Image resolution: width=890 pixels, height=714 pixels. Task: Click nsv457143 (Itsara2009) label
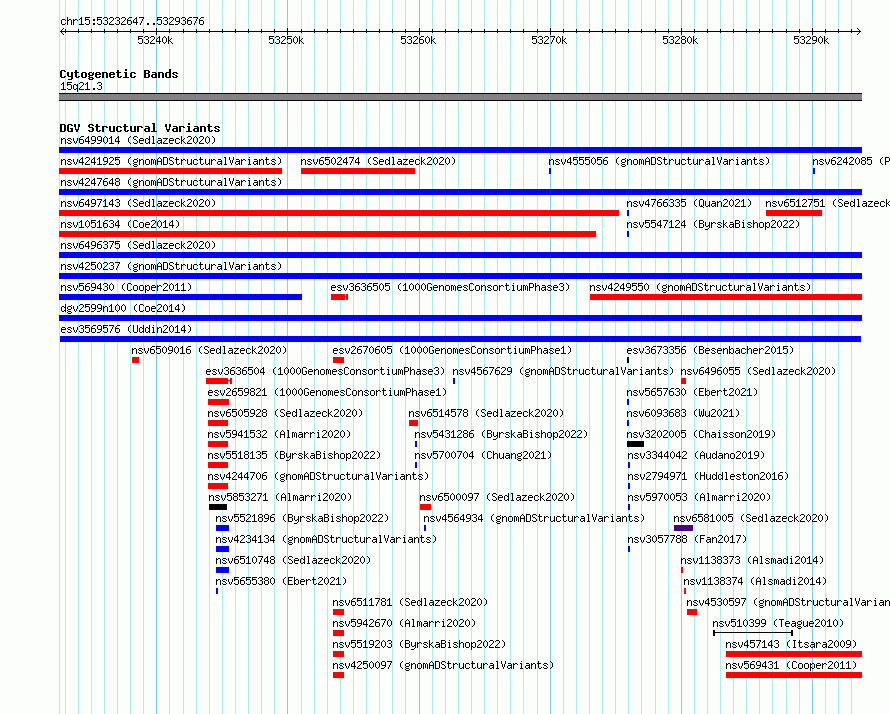(791, 644)
